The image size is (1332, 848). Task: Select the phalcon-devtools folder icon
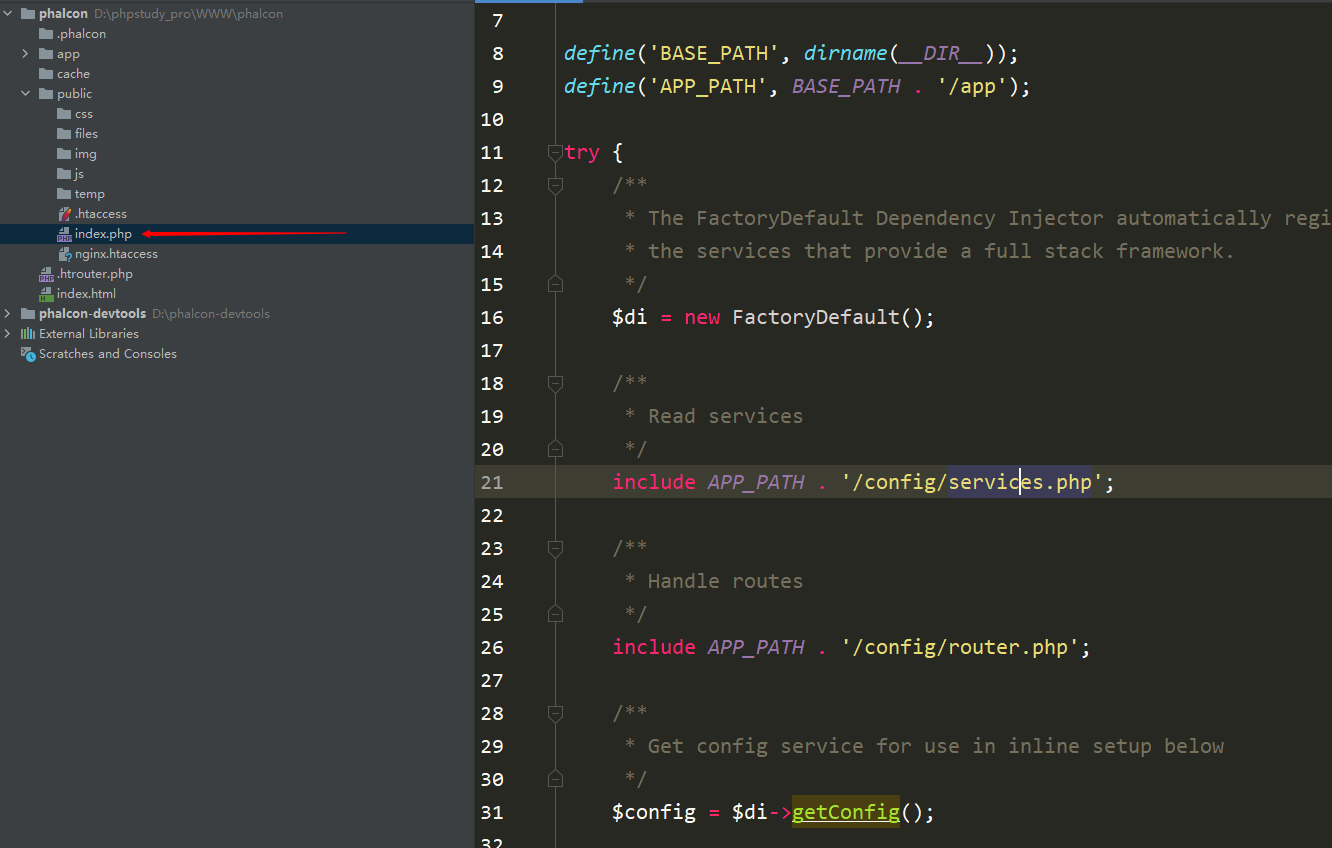pyautogui.click(x=28, y=314)
